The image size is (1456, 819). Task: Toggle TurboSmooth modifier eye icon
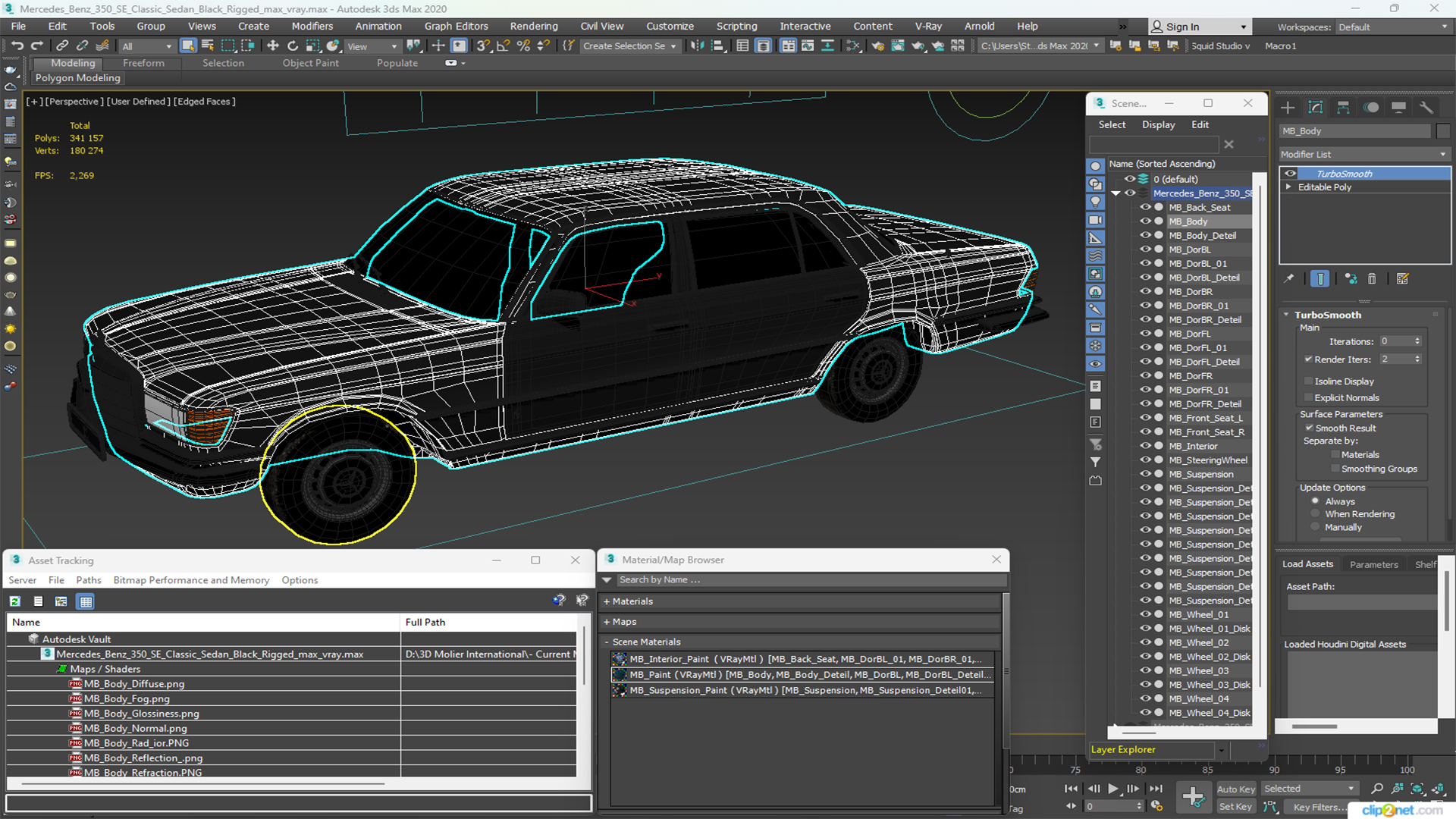click(1290, 174)
